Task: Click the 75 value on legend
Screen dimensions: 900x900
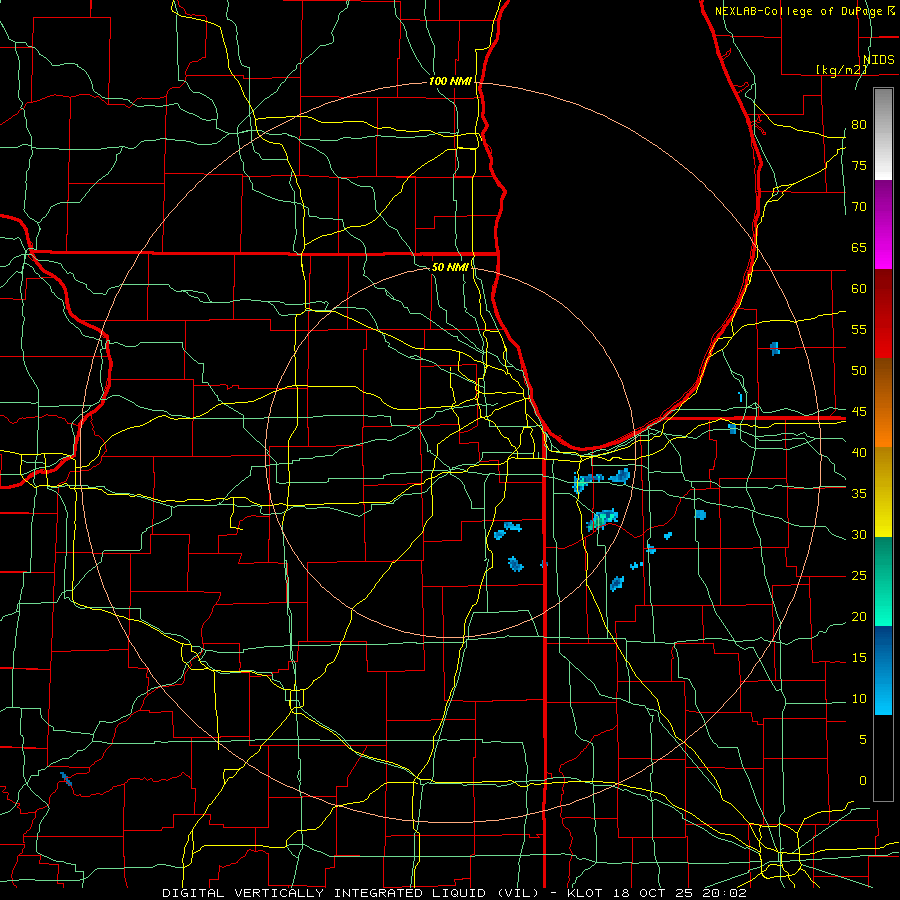Action: click(x=859, y=166)
